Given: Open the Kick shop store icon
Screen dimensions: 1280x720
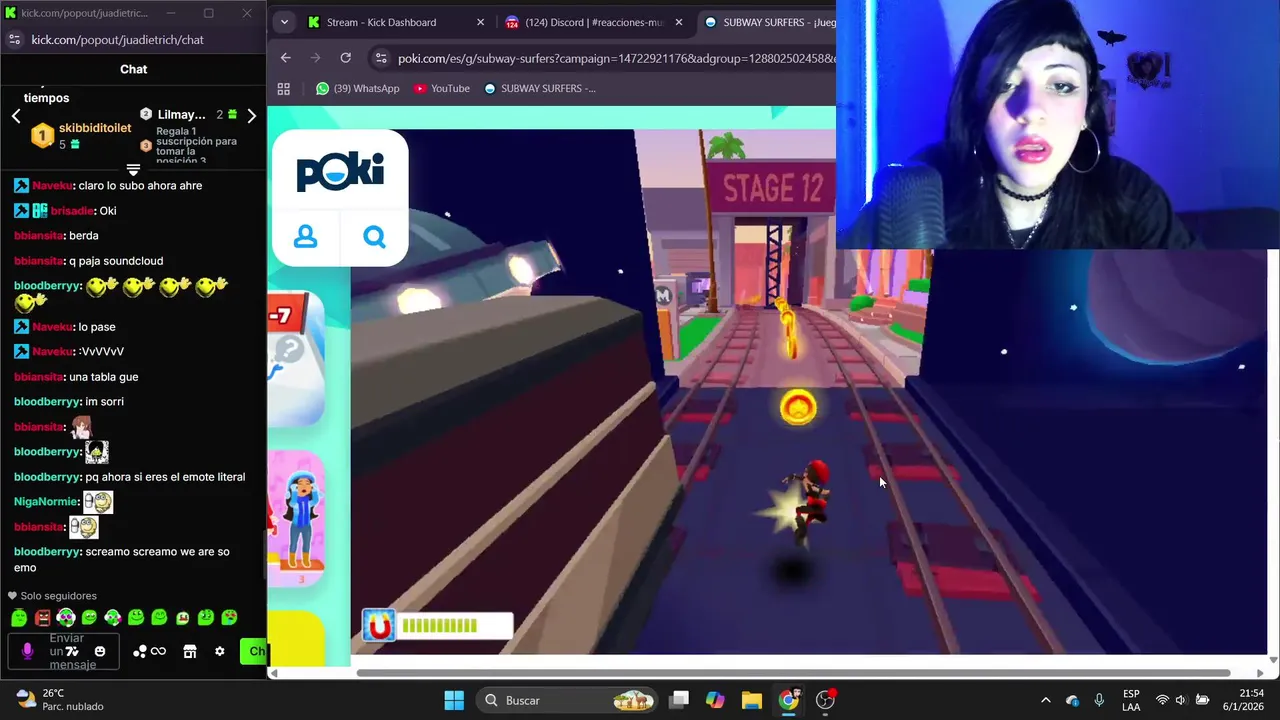Looking at the screenshot, I should [190, 651].
